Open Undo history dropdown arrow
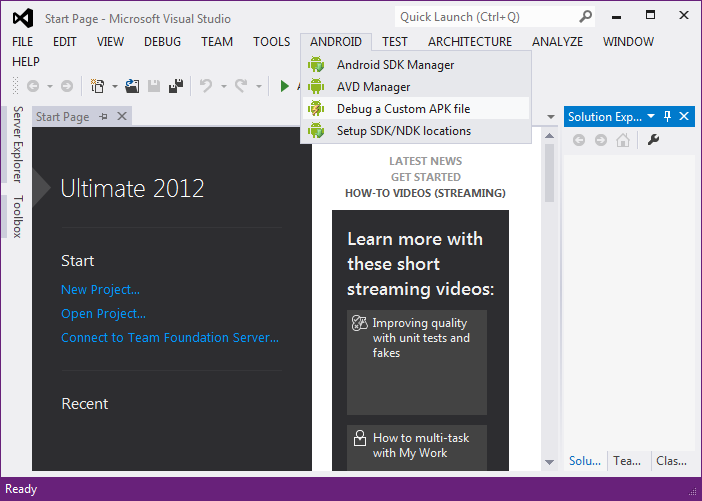The image size is (702, 501). point(223,86)
